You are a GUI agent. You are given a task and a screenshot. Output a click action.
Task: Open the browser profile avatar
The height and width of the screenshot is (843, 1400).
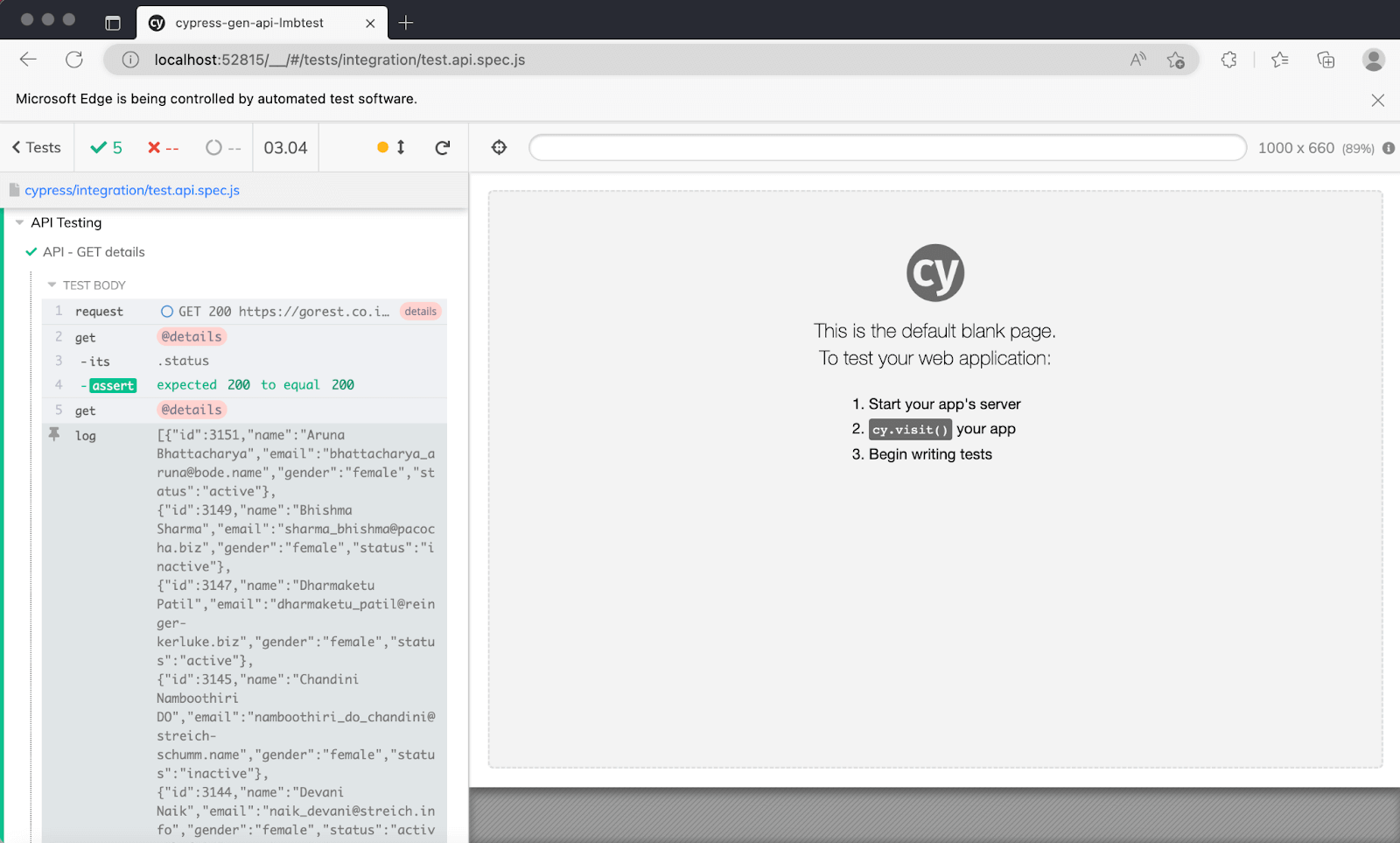tap(1374, 60)
